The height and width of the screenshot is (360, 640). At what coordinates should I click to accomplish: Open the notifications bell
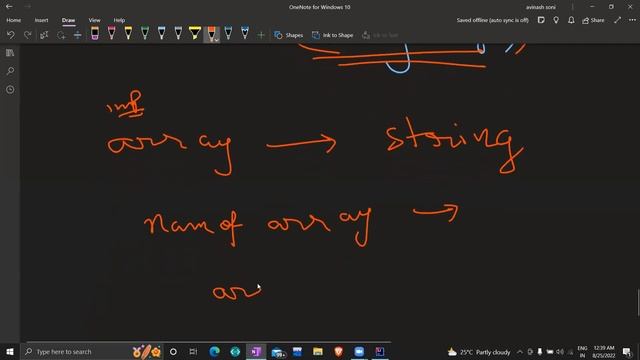(x=571, y=20)
